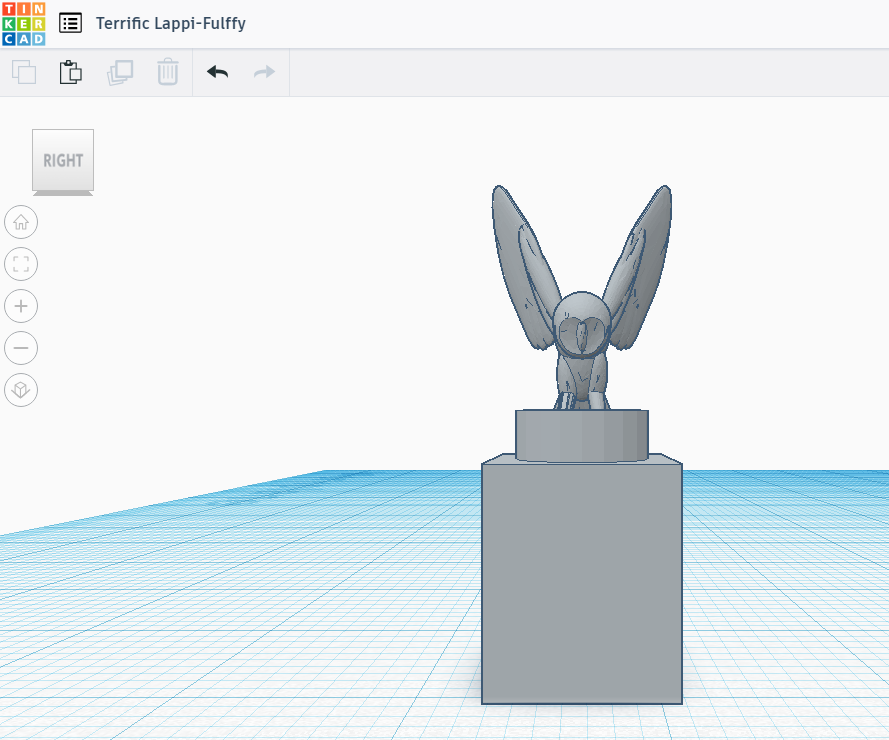Click the Home view icon
This screenshot has width=889, height=740.
point(21,222)
